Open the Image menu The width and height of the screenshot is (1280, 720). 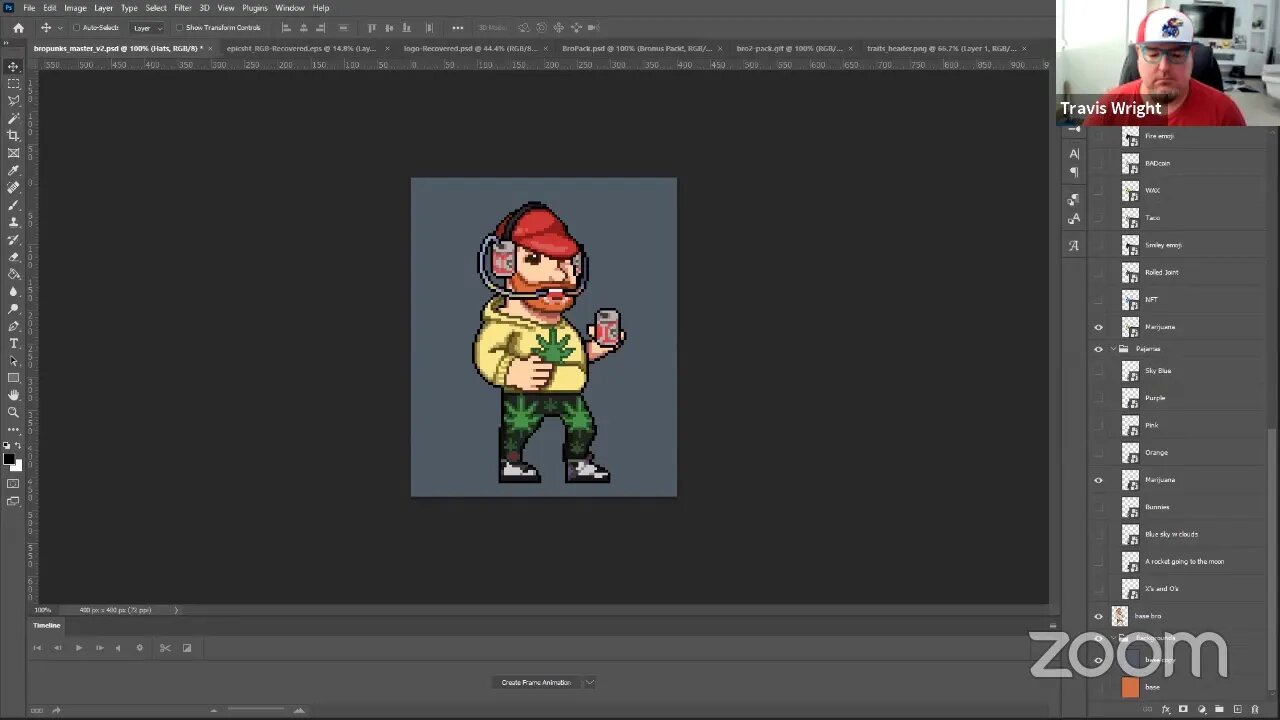tap(75, 8)
